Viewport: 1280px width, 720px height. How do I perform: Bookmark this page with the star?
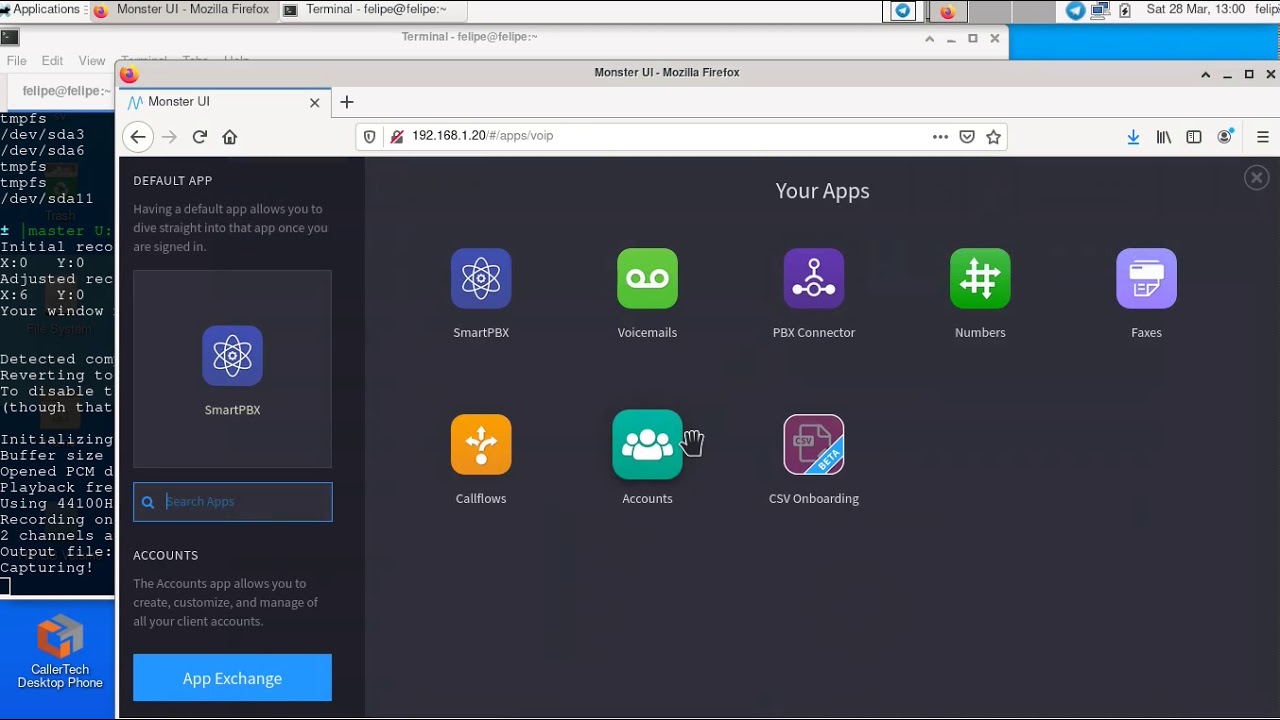tap(993, 137)
